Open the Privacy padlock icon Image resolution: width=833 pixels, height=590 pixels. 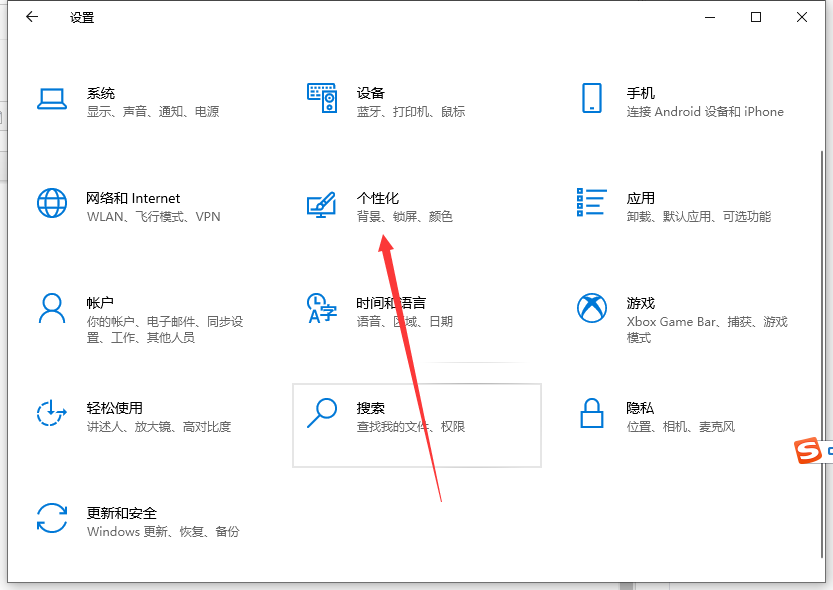(591, 412)
